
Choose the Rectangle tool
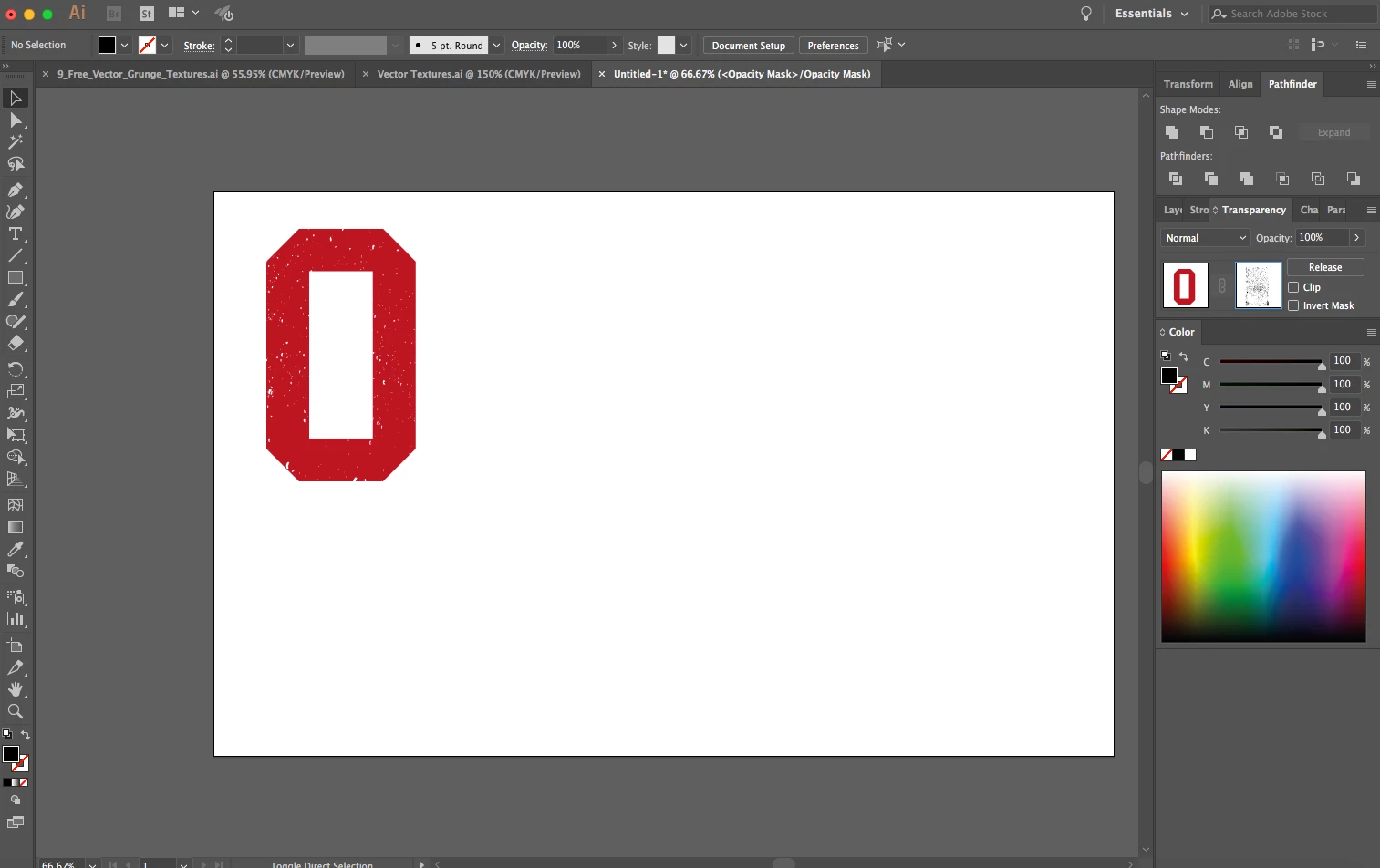(x=16, y=277)
